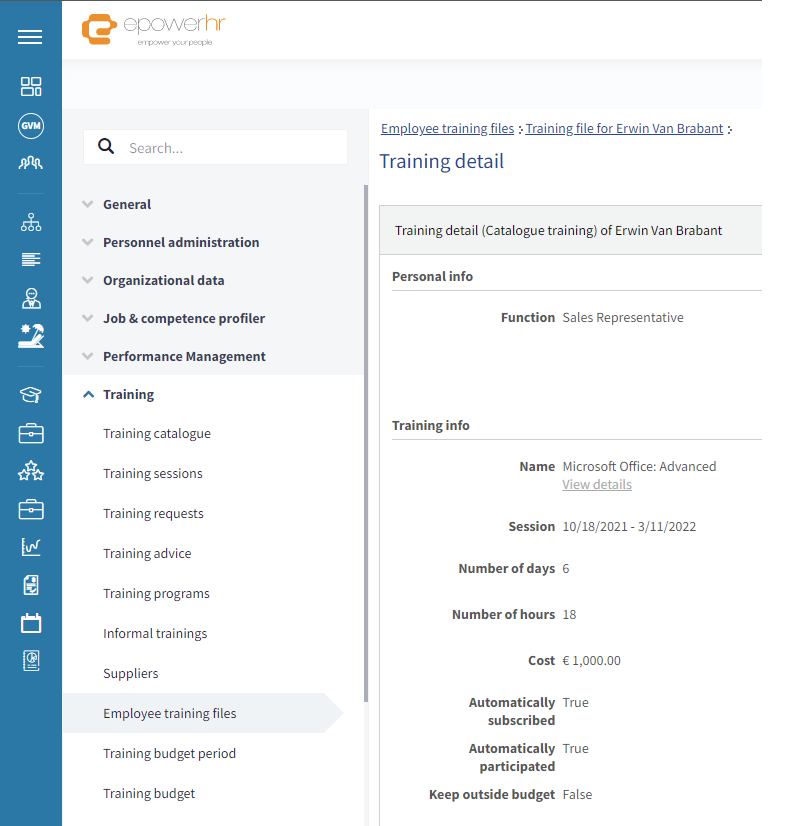Expand Performance Management section
This screenshot has width=797, height=826.
[184, 357]
